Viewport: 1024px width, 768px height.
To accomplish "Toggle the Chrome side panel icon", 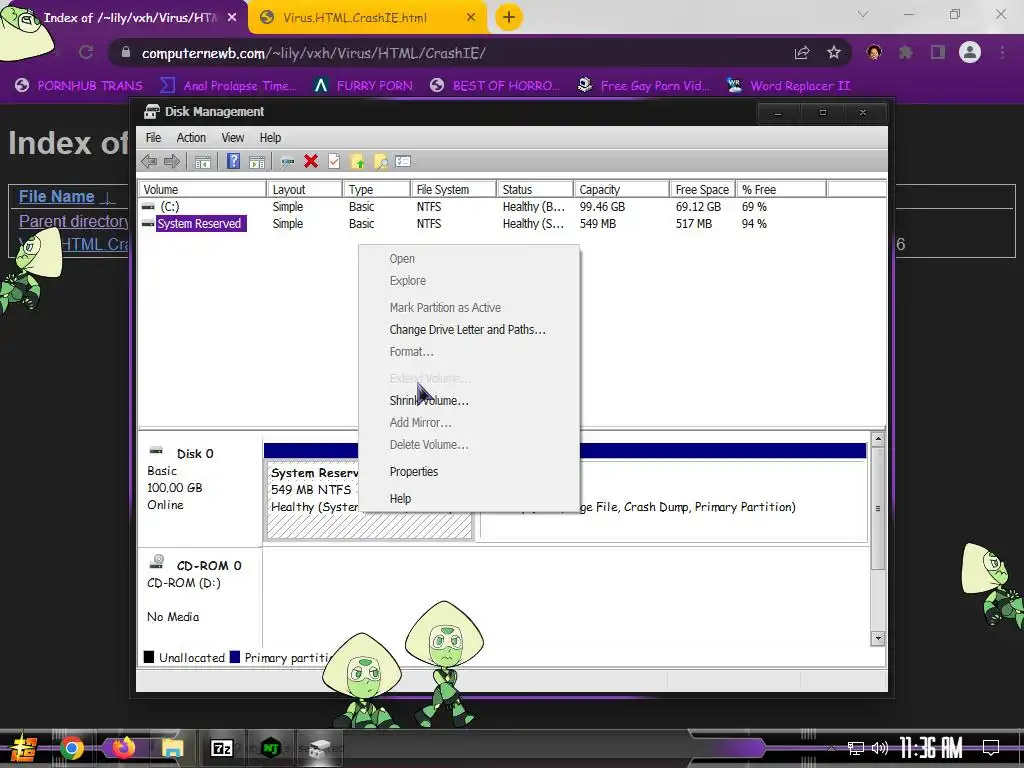I will pyautogui.click(x=938, y=52).
